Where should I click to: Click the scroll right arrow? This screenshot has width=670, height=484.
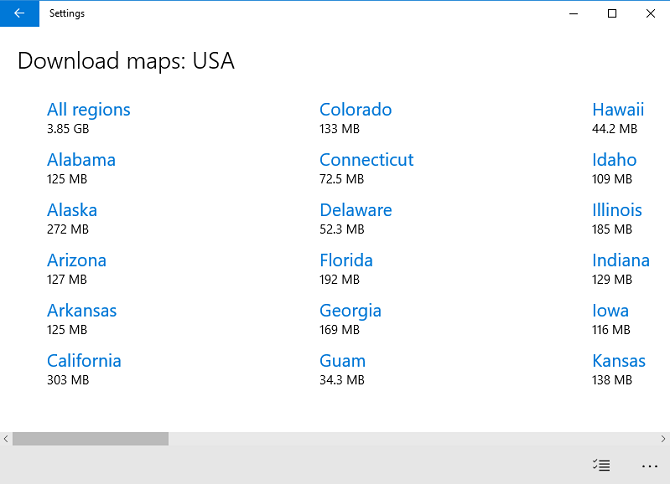tap(663, 439)
